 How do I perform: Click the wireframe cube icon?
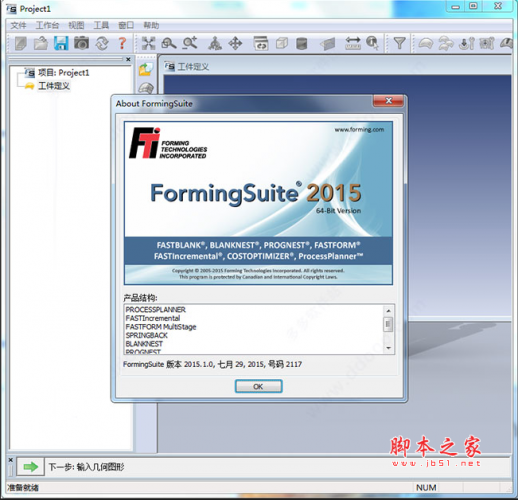click(x=282, y=44)
